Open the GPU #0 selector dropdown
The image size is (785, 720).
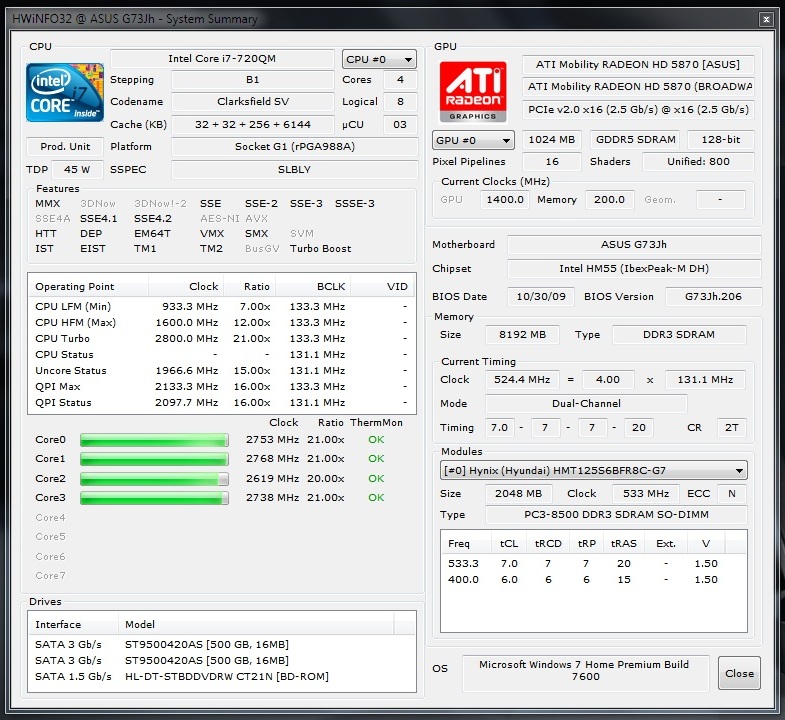pos(473,140)
